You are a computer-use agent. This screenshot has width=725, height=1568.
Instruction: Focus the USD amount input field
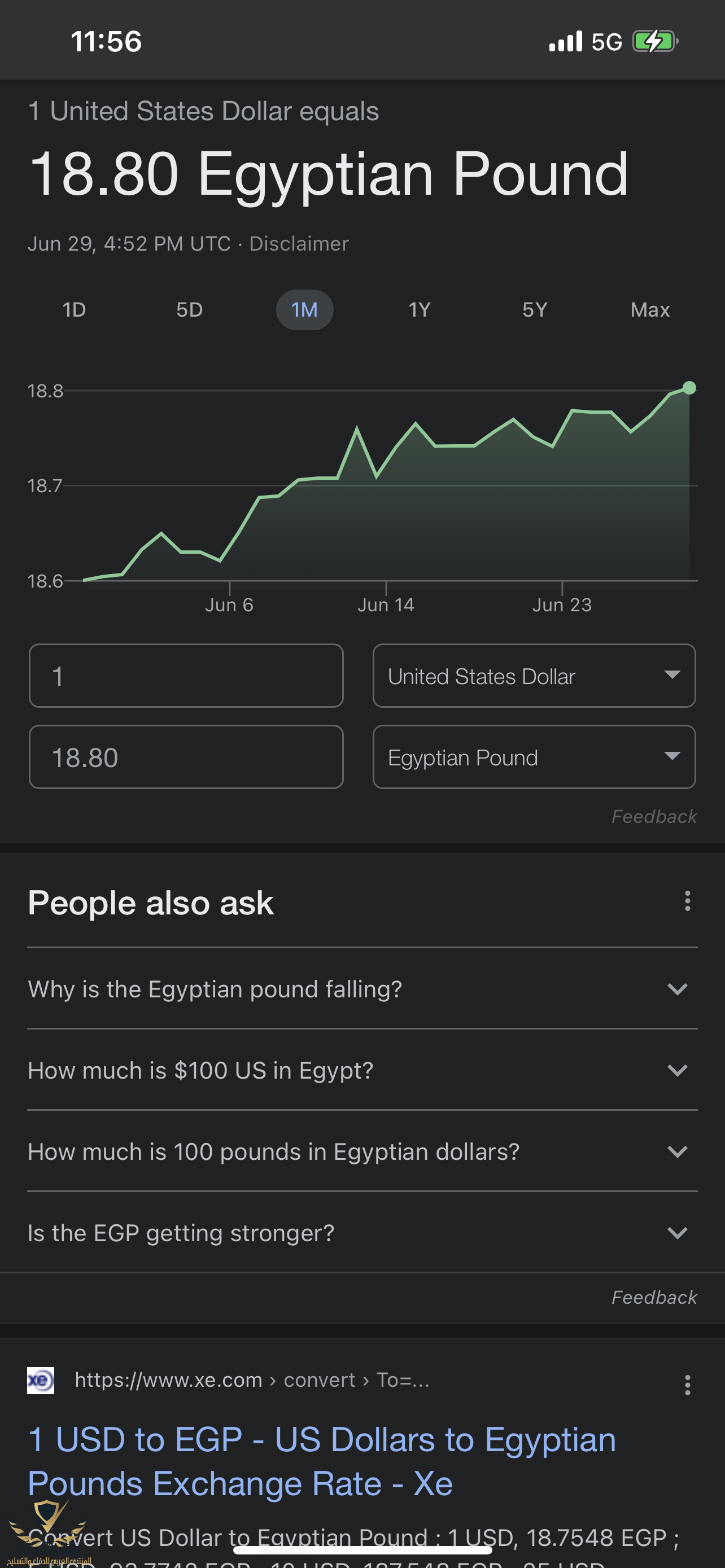click(x=186, y=676)
